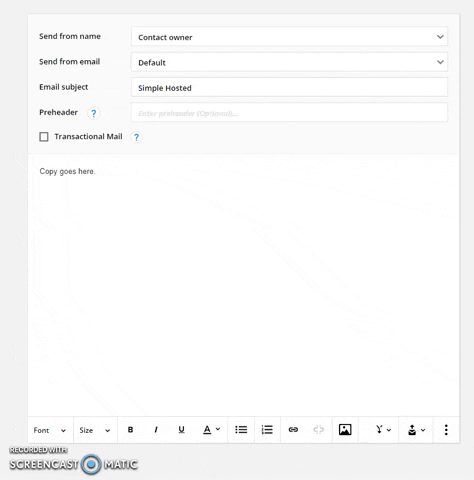Enable the Transactional Mail checkbox

(x=44, y=137)
